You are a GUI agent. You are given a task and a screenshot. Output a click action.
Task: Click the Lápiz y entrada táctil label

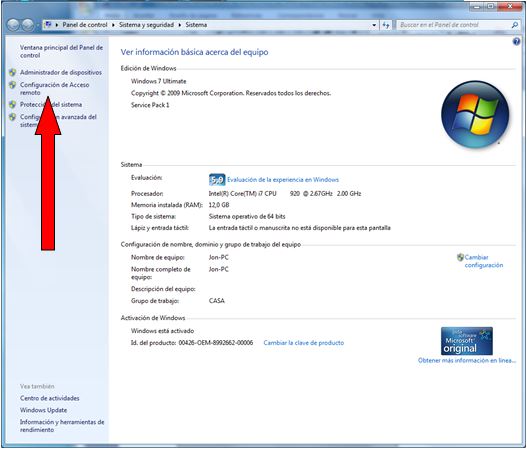coord(160,228)
